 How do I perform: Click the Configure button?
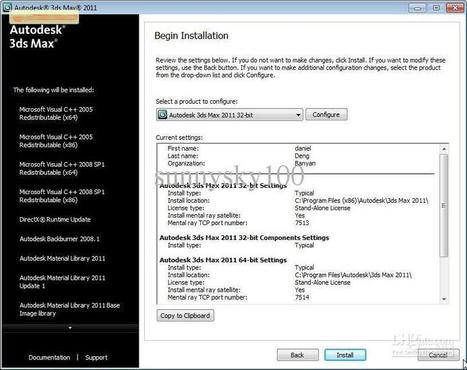point(326,115)
